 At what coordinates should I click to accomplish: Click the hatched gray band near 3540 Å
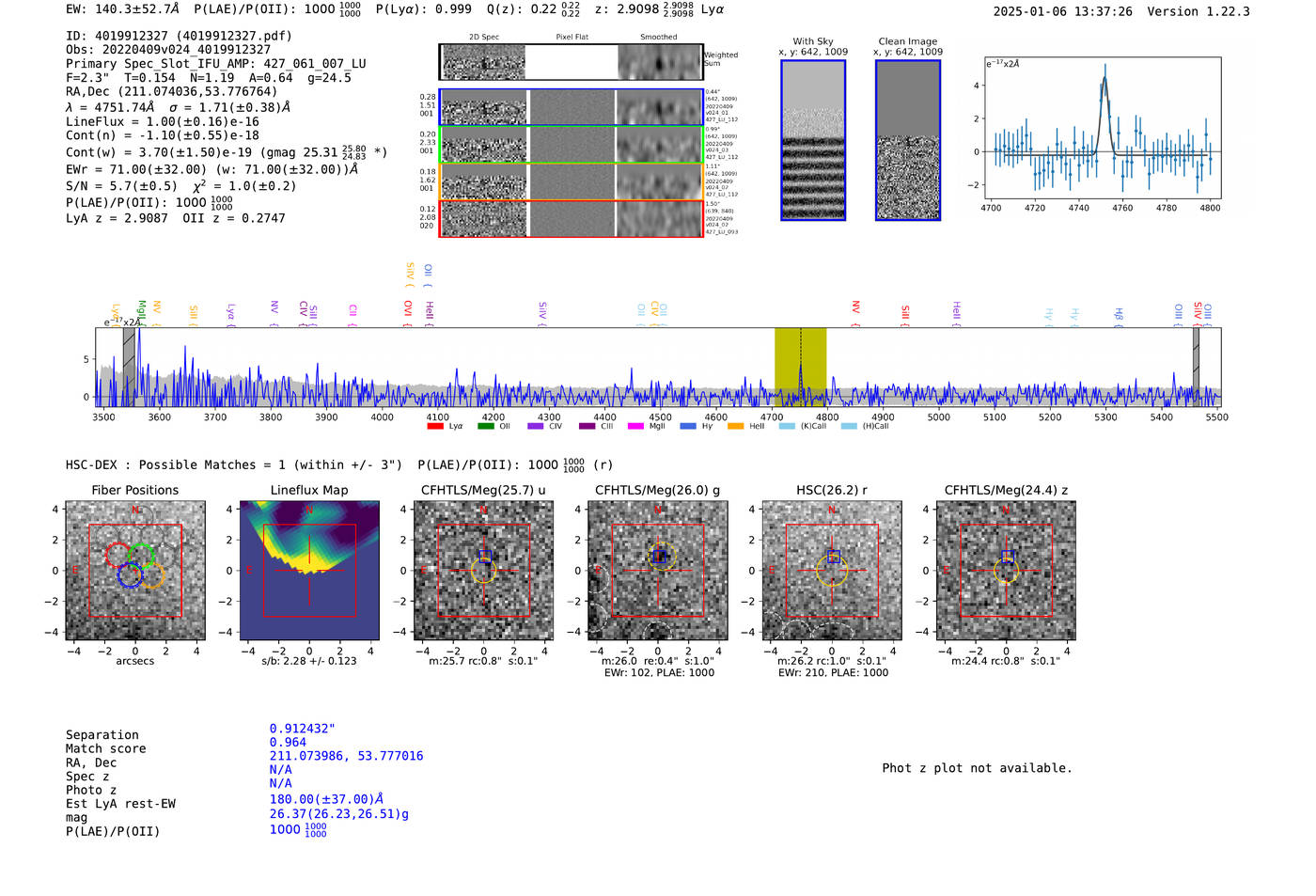coord(129,368)
